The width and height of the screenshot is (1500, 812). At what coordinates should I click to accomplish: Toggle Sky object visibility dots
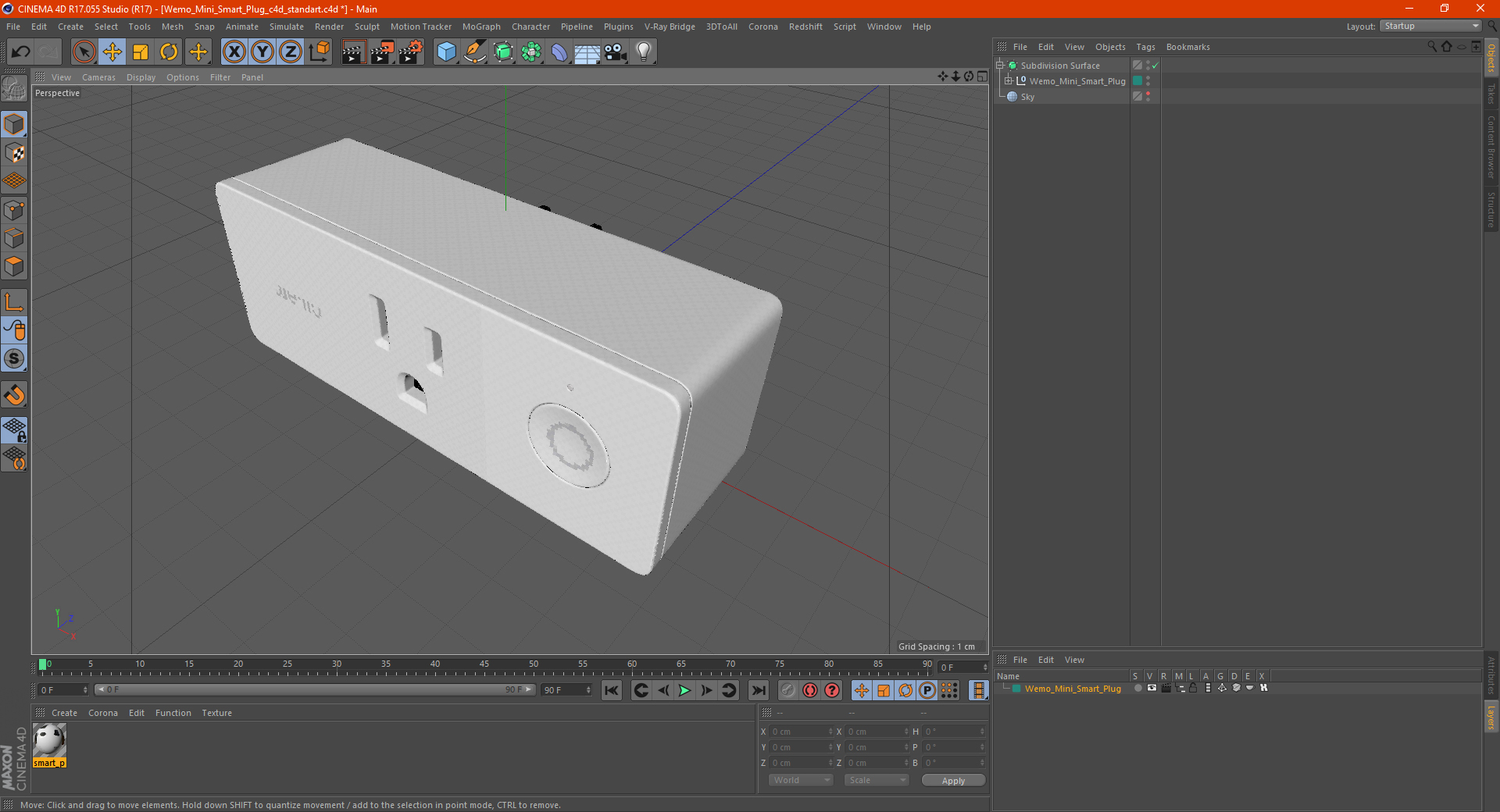tap(1148, 97)
